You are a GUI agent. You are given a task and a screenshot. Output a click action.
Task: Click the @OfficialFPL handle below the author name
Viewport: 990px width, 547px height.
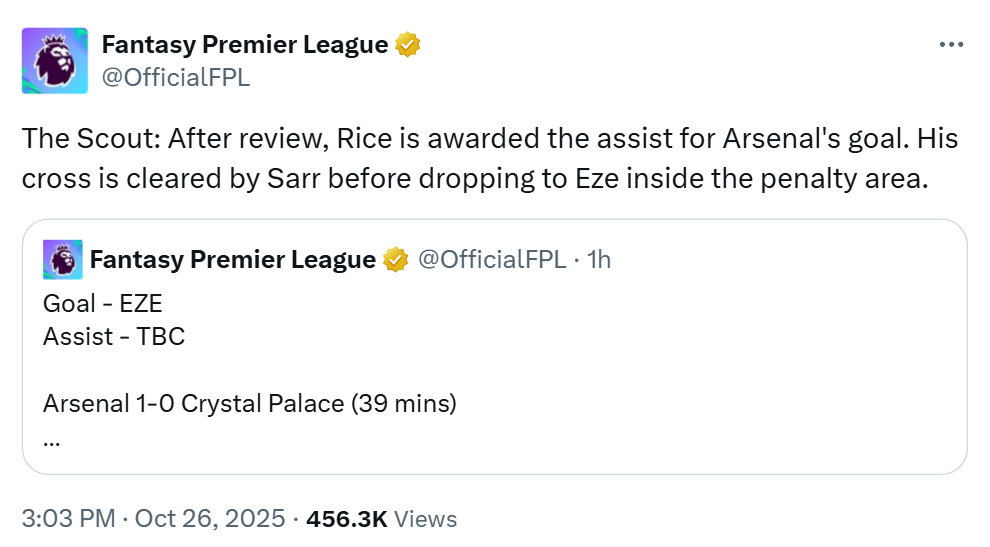176,77
